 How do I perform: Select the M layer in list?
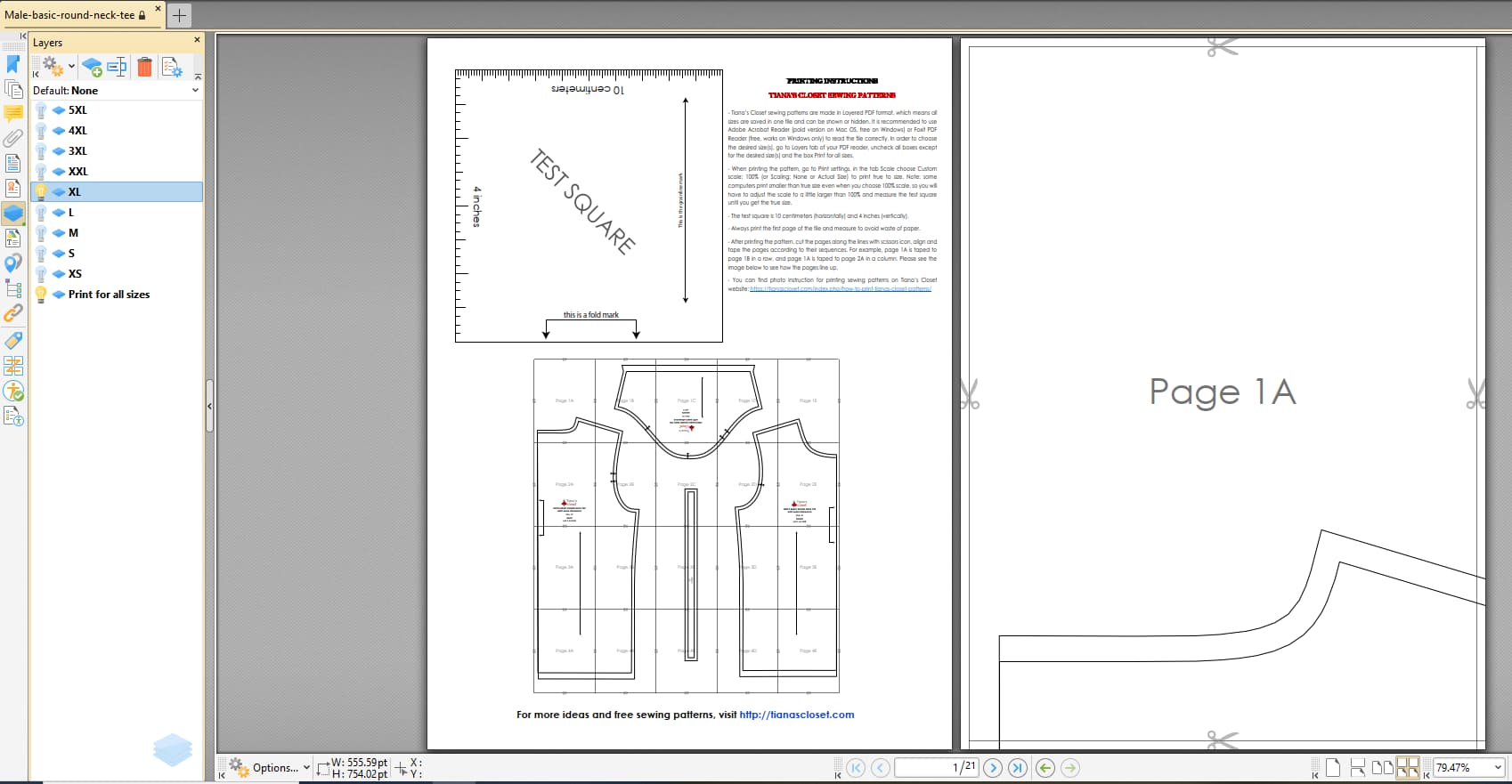[x=73, y=233]
